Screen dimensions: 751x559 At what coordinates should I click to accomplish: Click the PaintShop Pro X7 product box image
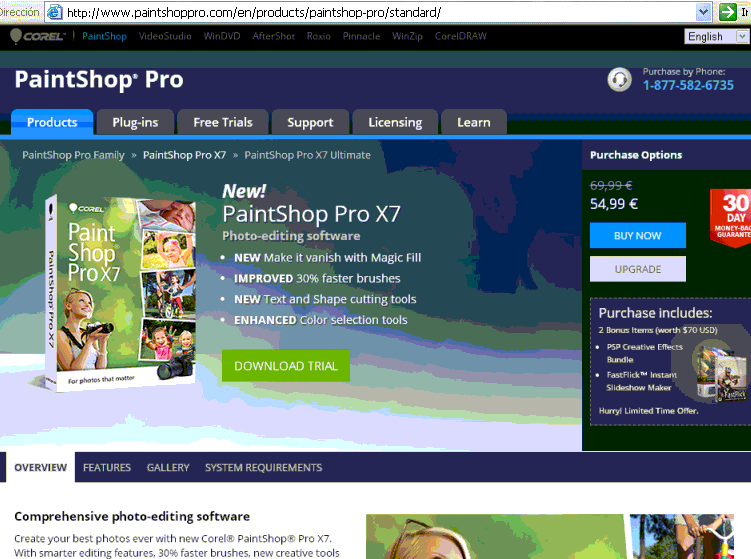120,292
